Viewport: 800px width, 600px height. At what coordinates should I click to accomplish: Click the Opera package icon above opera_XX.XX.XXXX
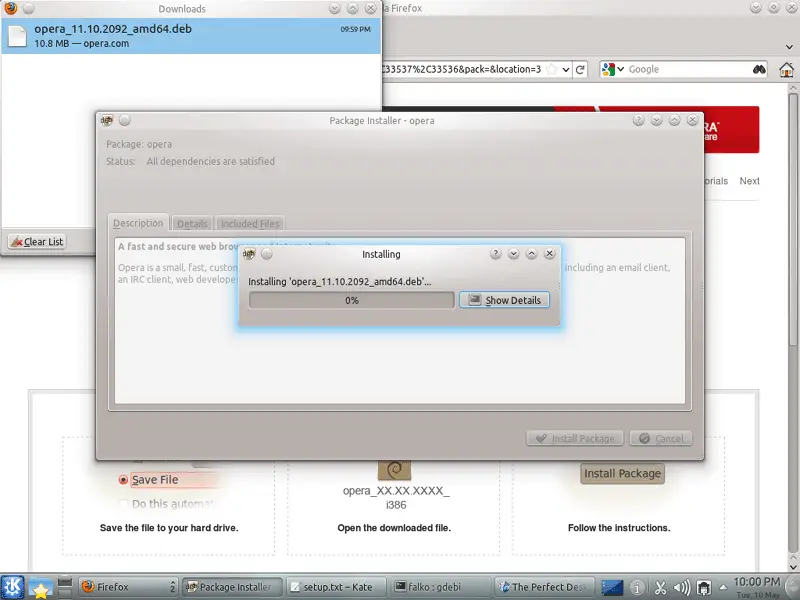pyautogui.click(x=394, y=470)
